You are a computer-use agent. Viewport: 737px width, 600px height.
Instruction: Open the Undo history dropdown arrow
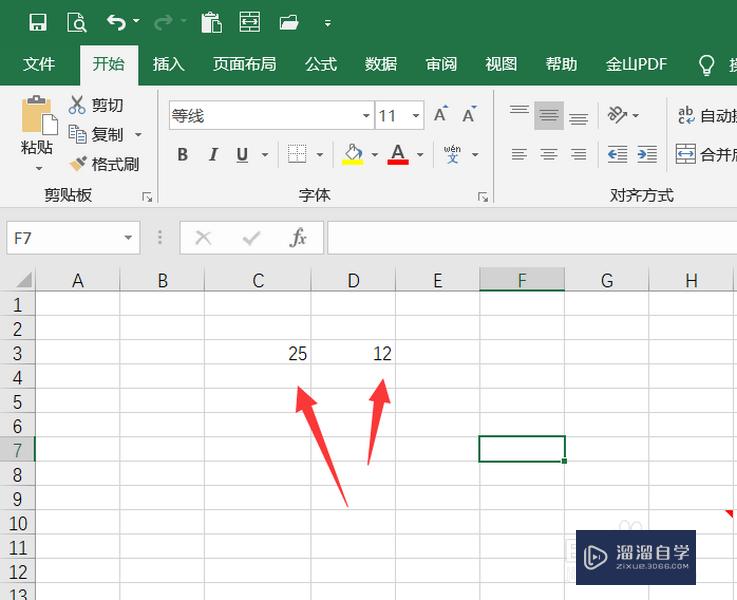pyautogui.click(x=136, y=21)
